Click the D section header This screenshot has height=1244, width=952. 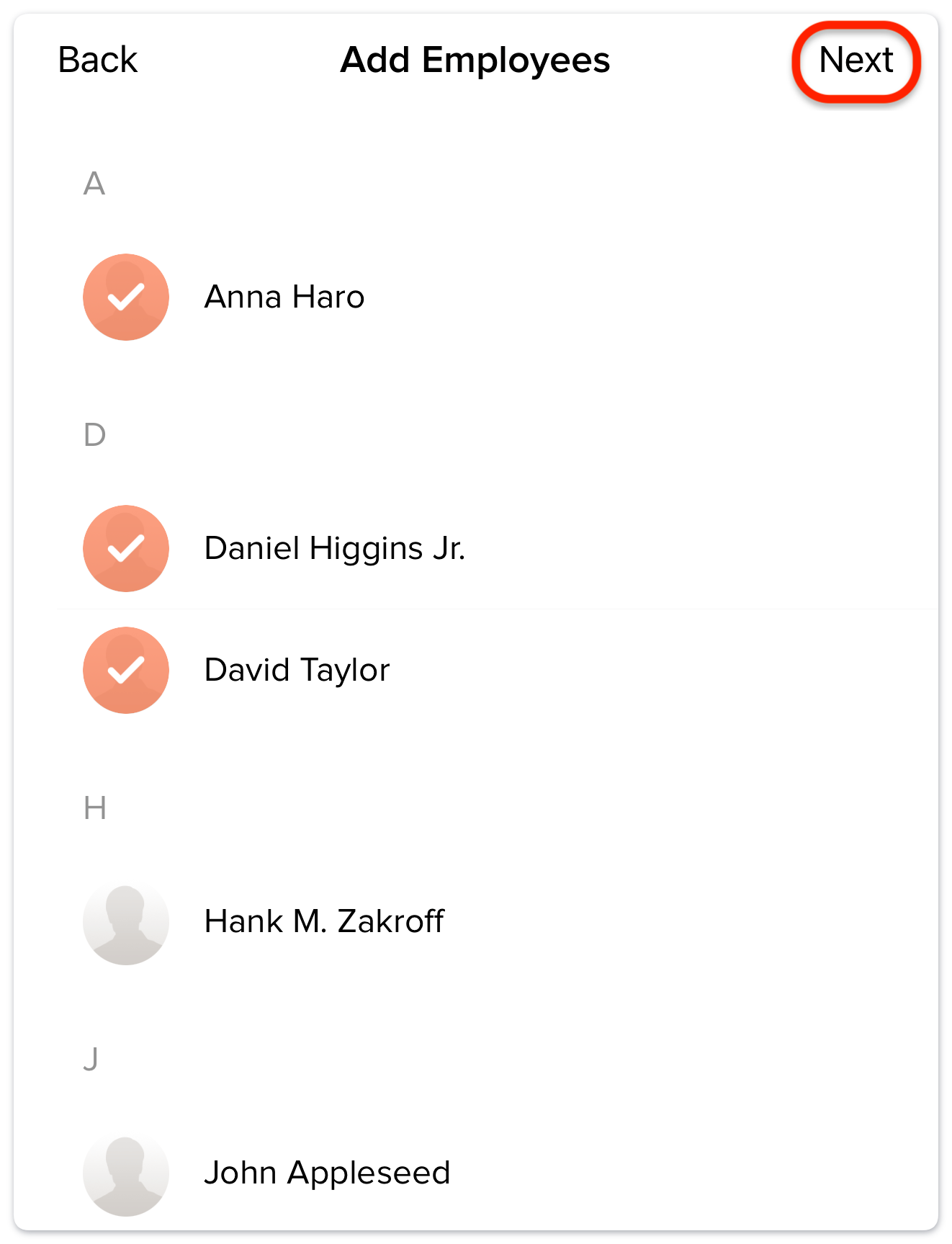[94, 435]
